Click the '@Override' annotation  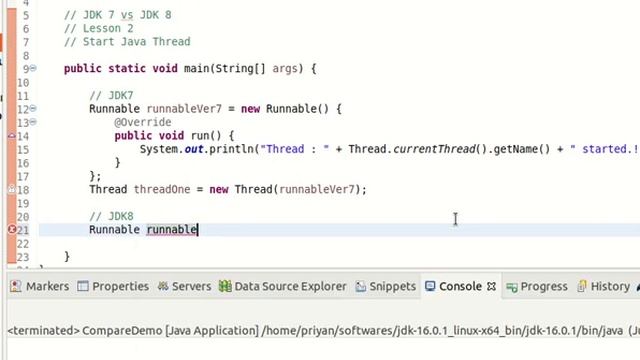(x=143, y=122)
